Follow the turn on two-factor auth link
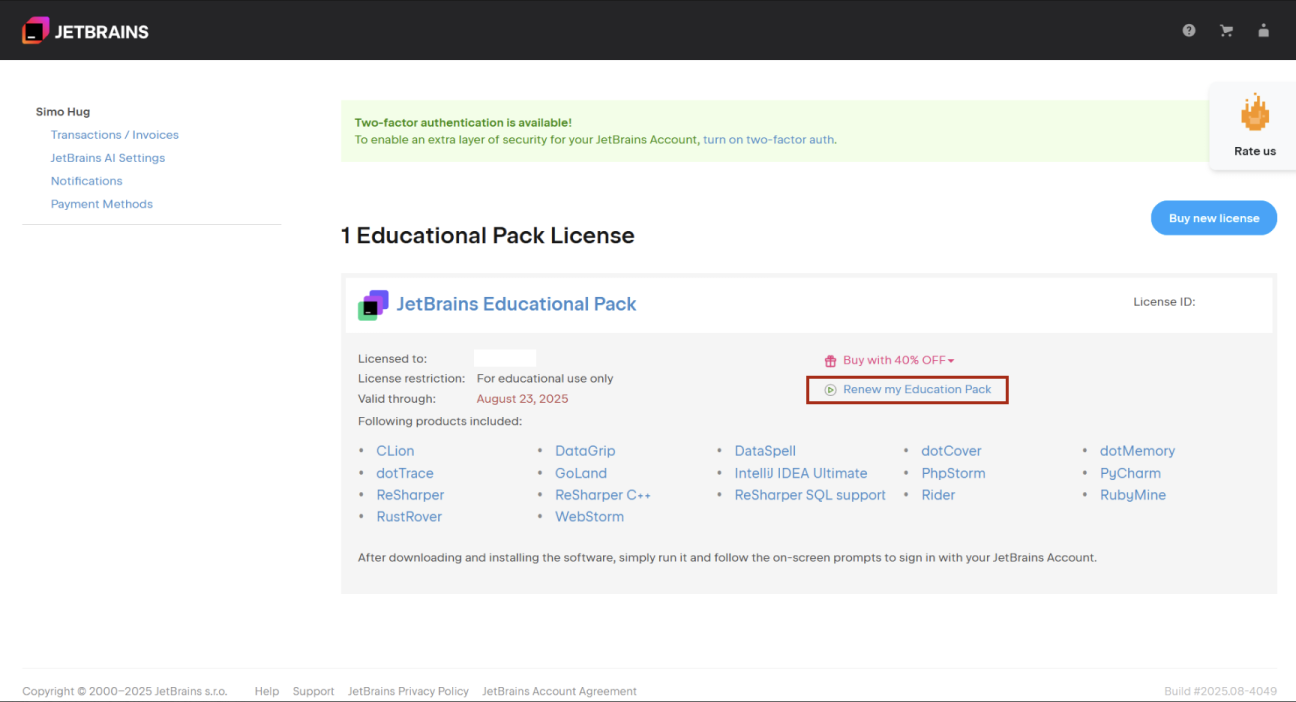The image size is (1296, 702). 768,140
